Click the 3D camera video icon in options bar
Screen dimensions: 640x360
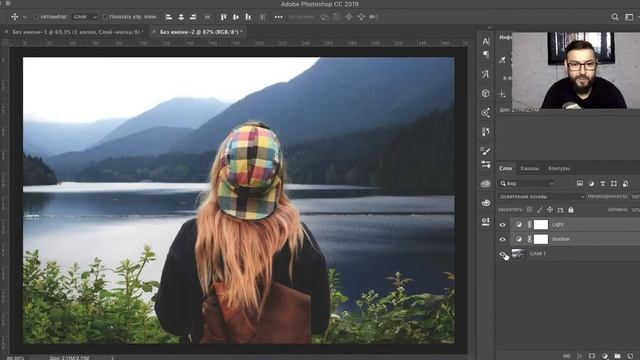click(x=373, y=17)
